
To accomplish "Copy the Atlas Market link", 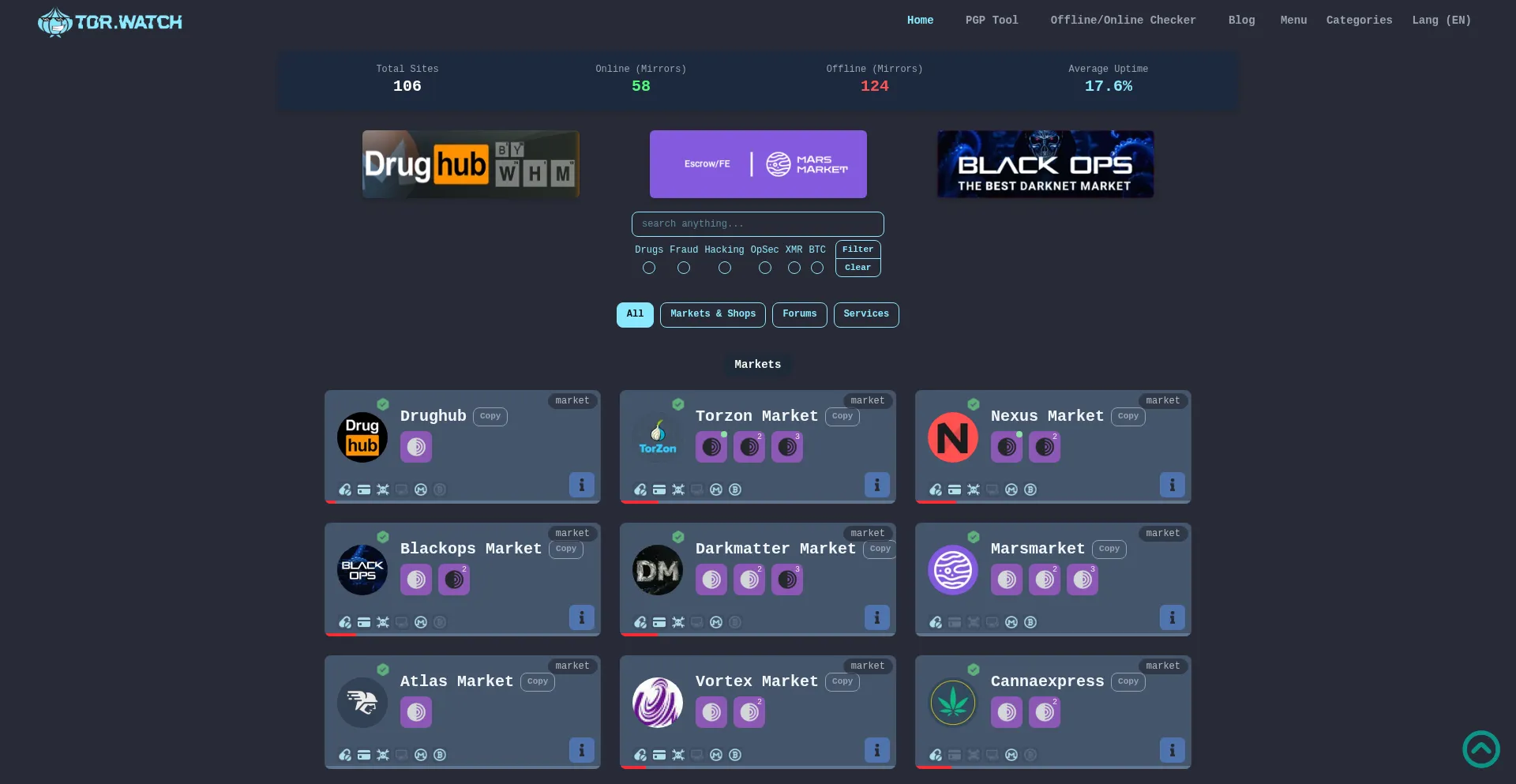I will click(538, 681).
